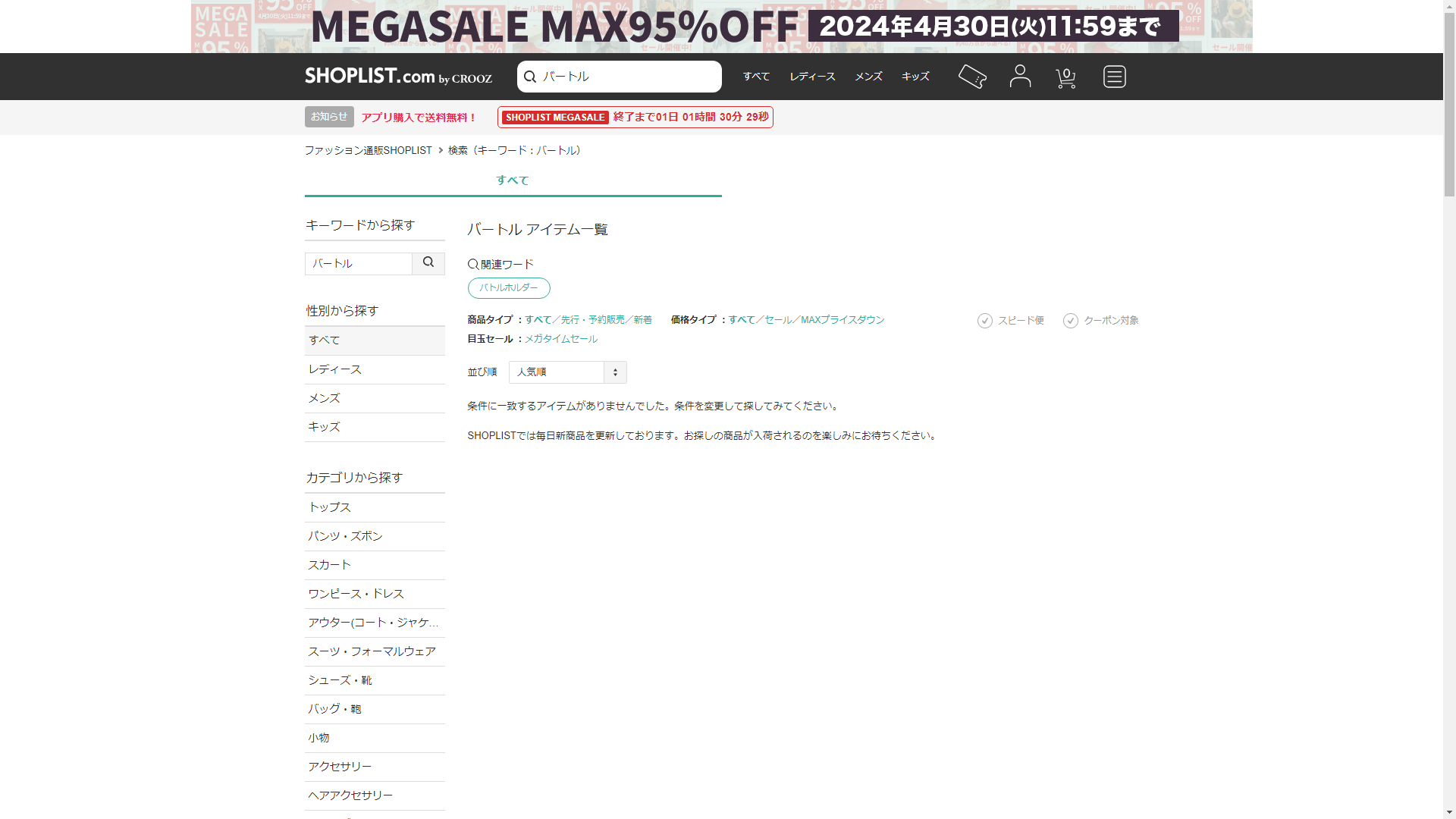Select the メガタイムセール filter

click(x=561, y=339)
